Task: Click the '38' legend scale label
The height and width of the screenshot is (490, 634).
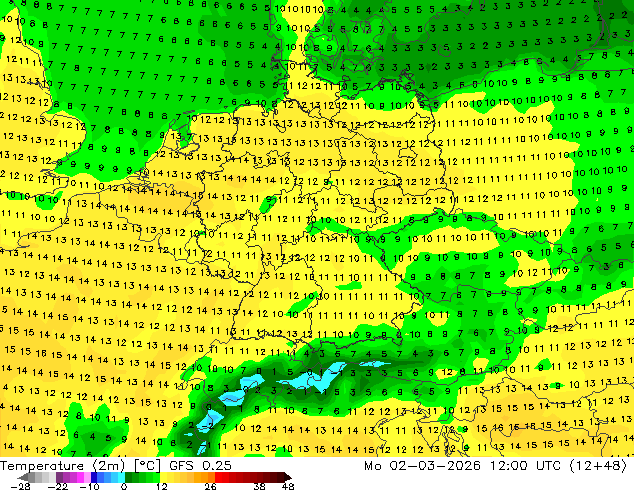Action: 260,486
